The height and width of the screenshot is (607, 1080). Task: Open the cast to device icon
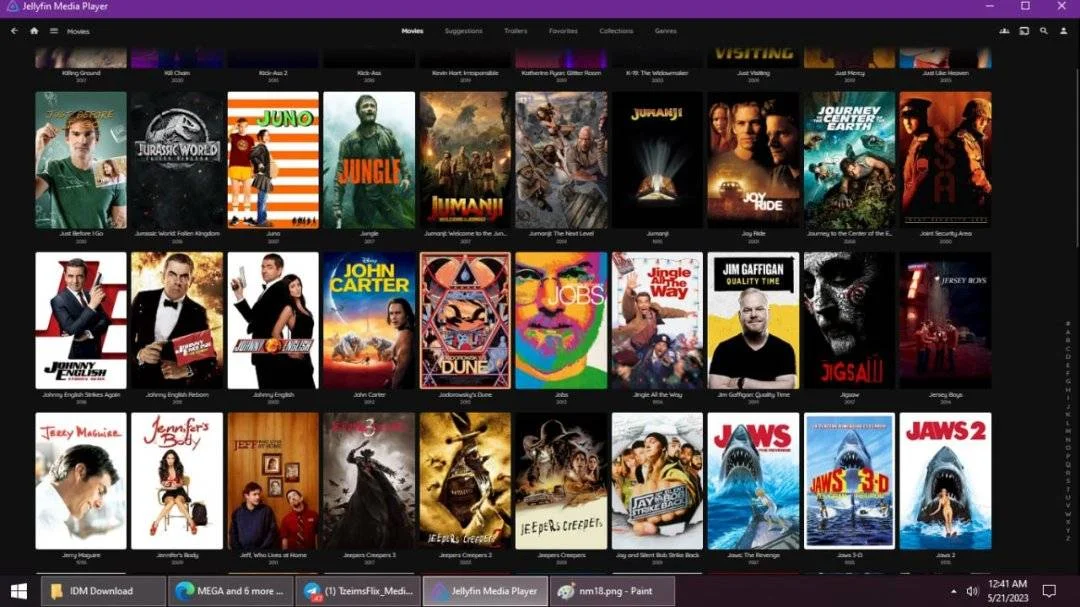[1024, 31]
